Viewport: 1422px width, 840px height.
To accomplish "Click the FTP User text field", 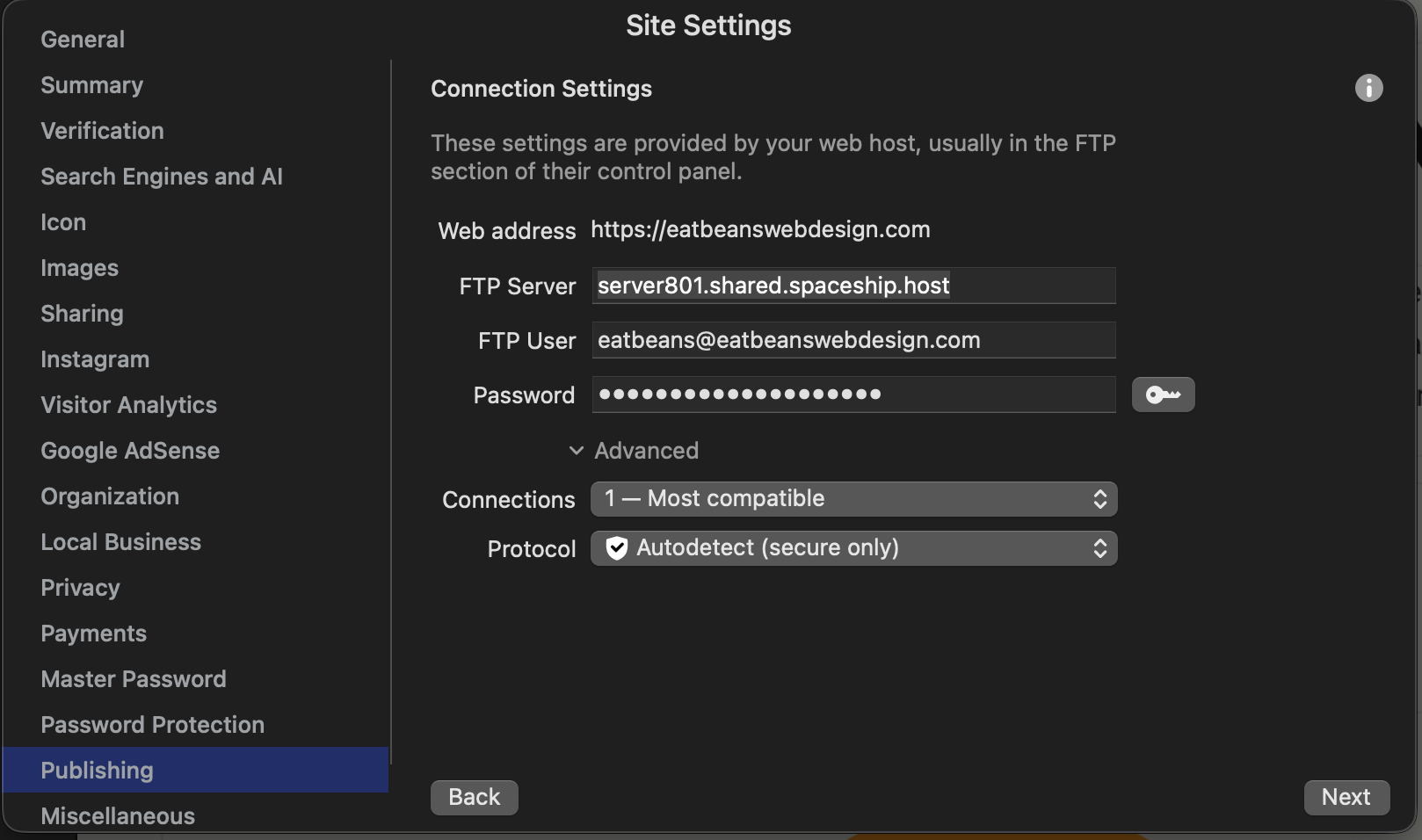I will pyautogui.click(x=853, y=340).
